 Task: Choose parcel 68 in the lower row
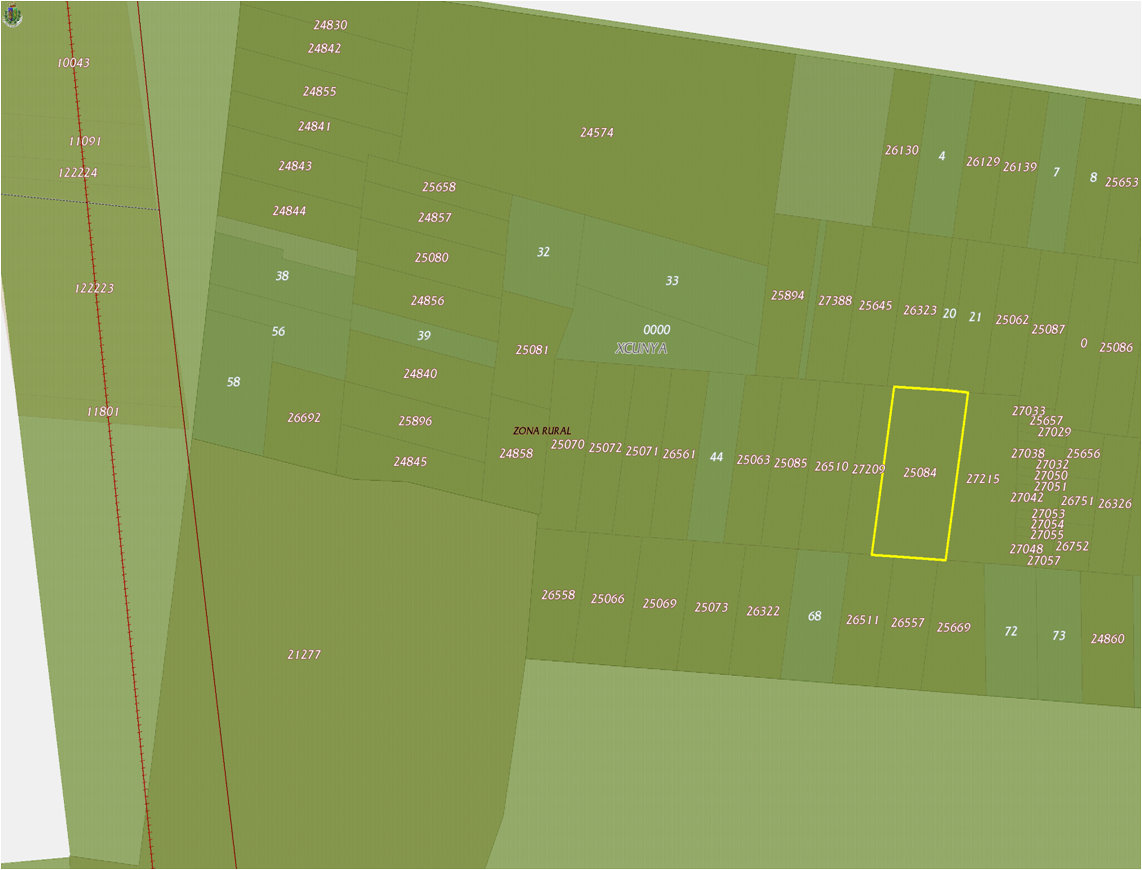(x=814, y=616)
